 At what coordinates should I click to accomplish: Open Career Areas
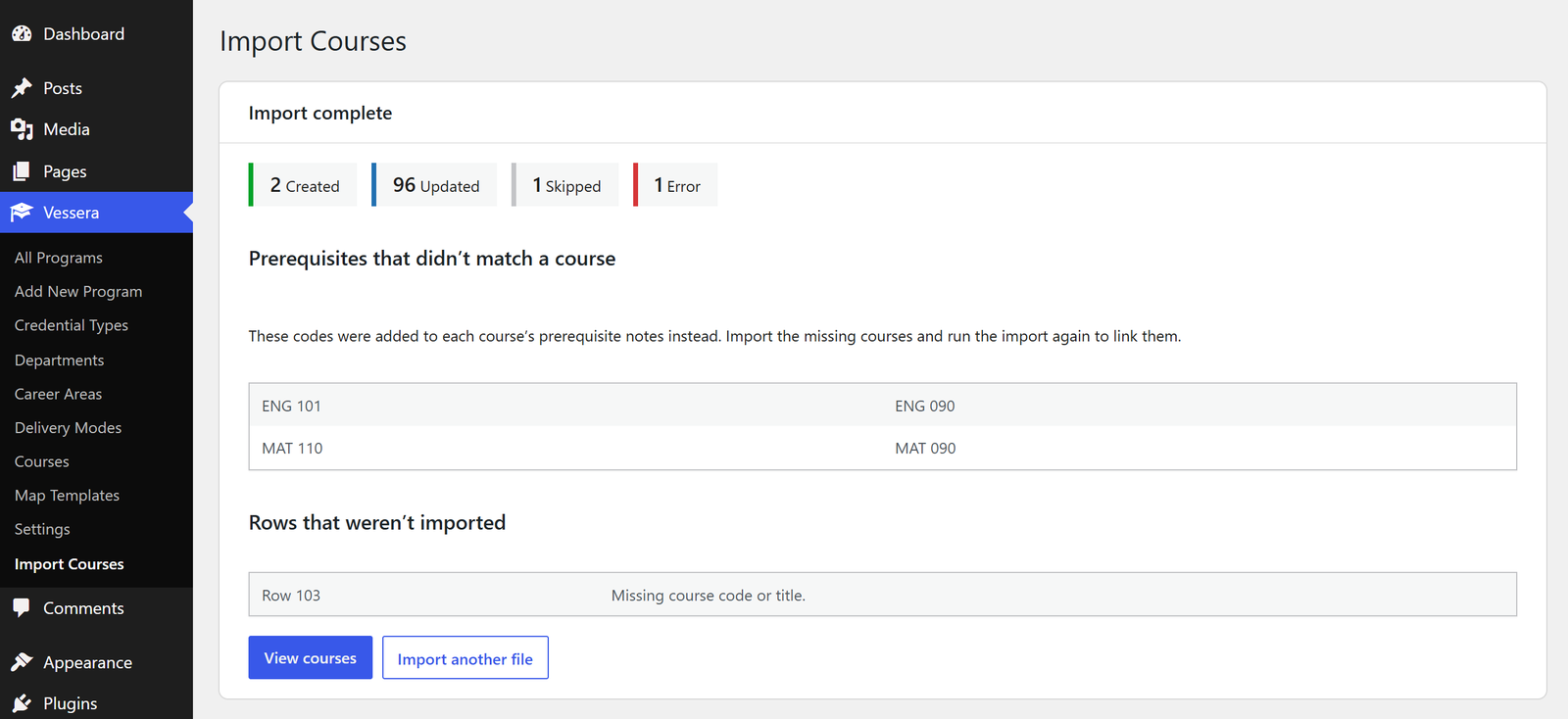click(x=58, y=394)
